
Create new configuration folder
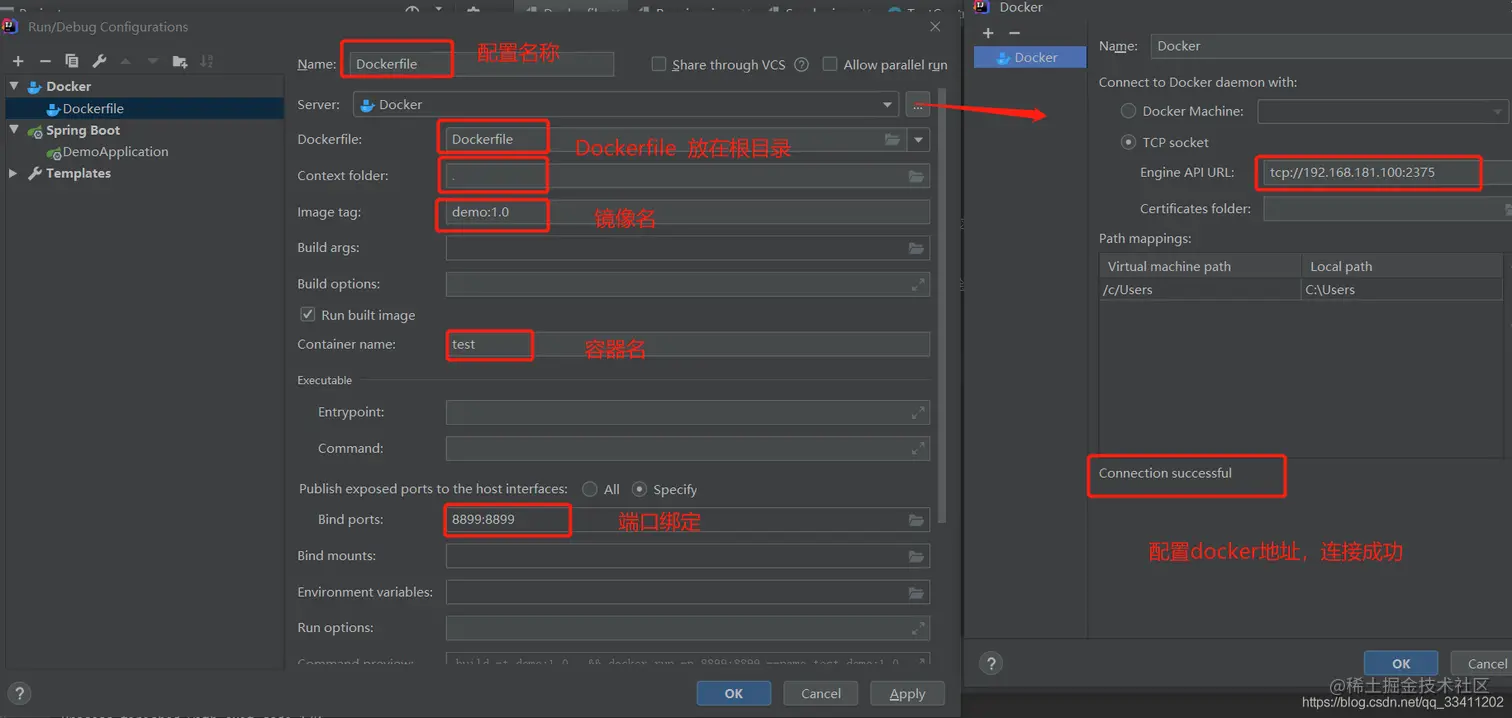tap(180, 62)
